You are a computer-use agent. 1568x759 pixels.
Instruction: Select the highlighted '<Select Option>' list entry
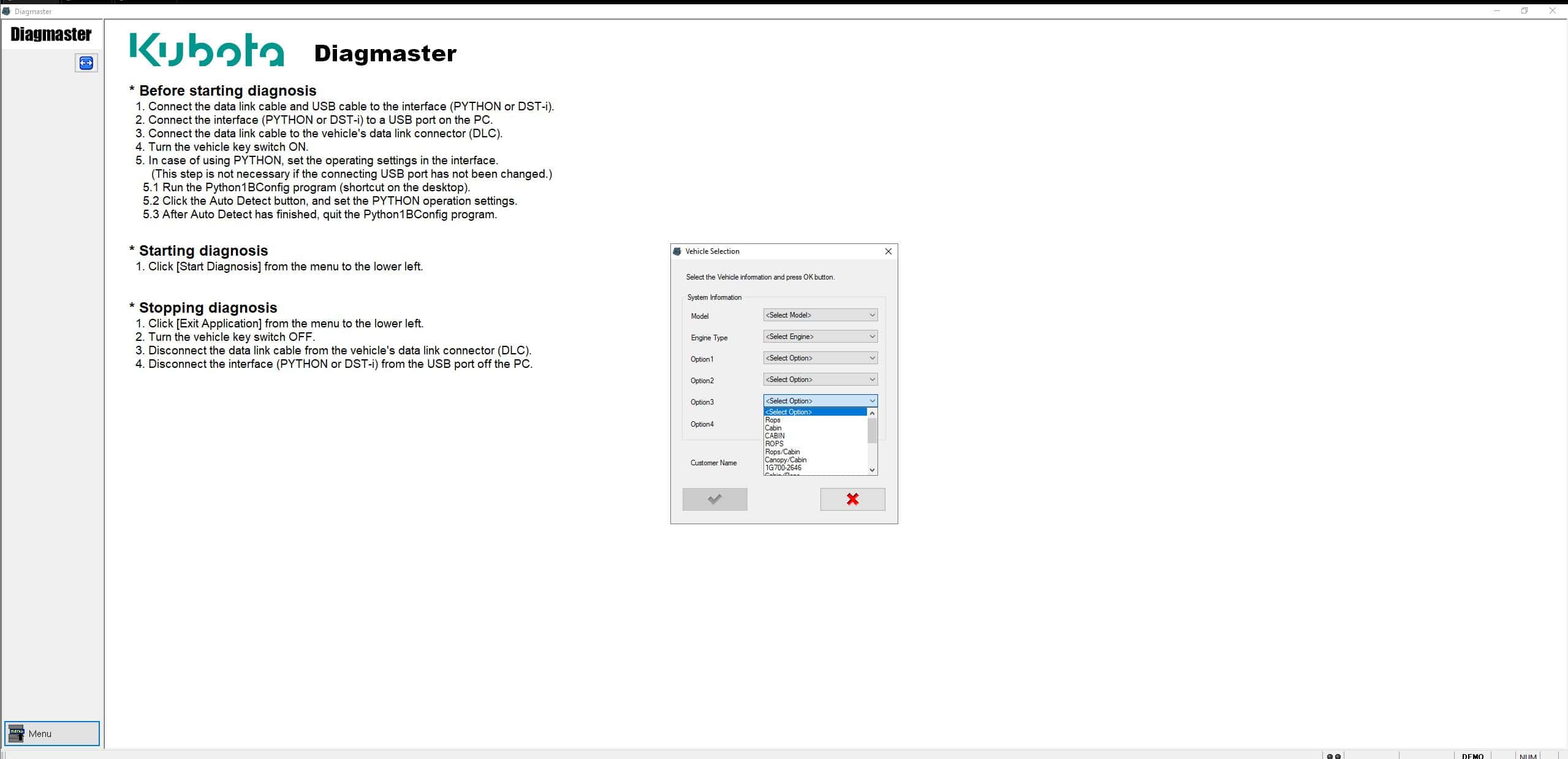816,412
